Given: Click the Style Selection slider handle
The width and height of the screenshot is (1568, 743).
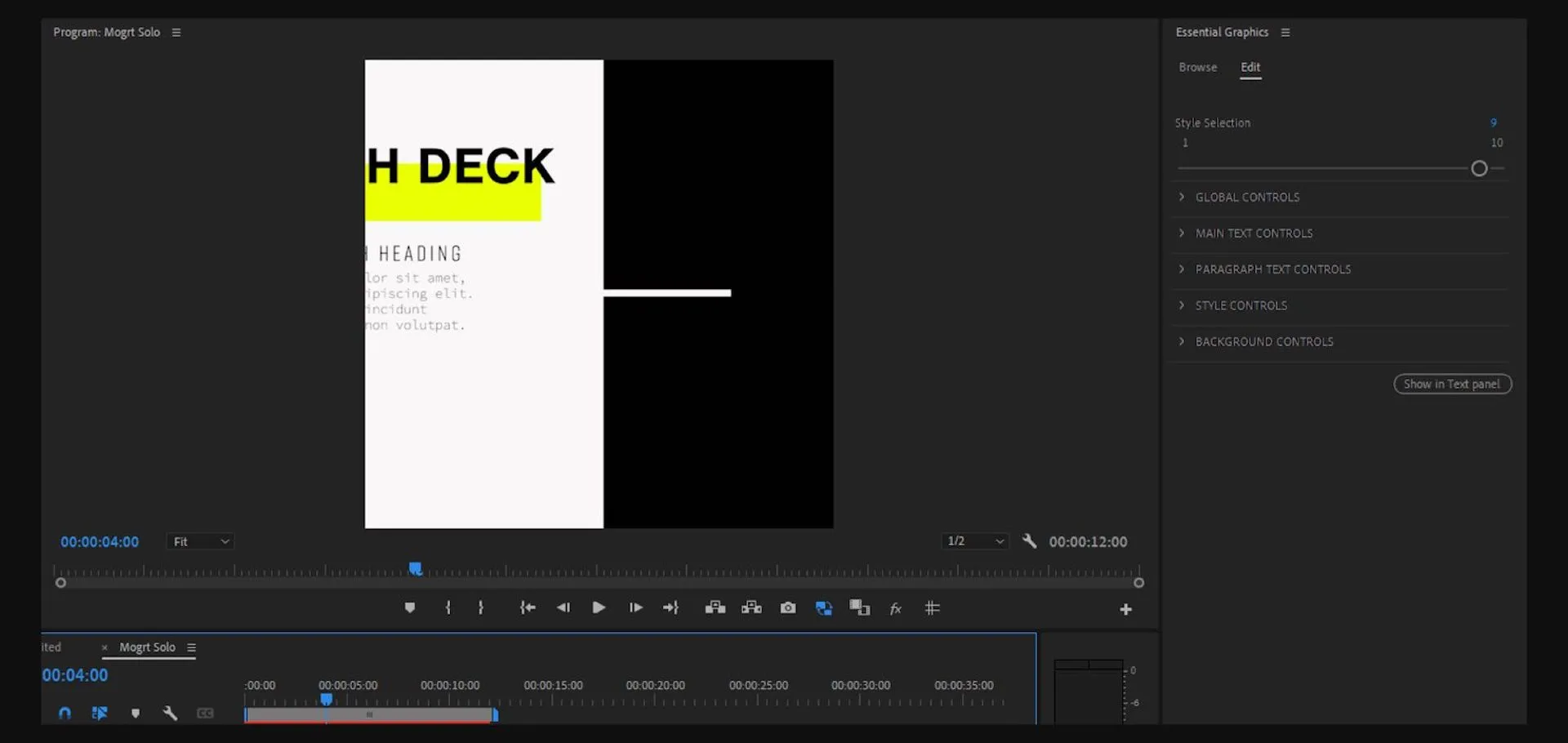Looking at the screenshot, I should [x=1479, y=169].
